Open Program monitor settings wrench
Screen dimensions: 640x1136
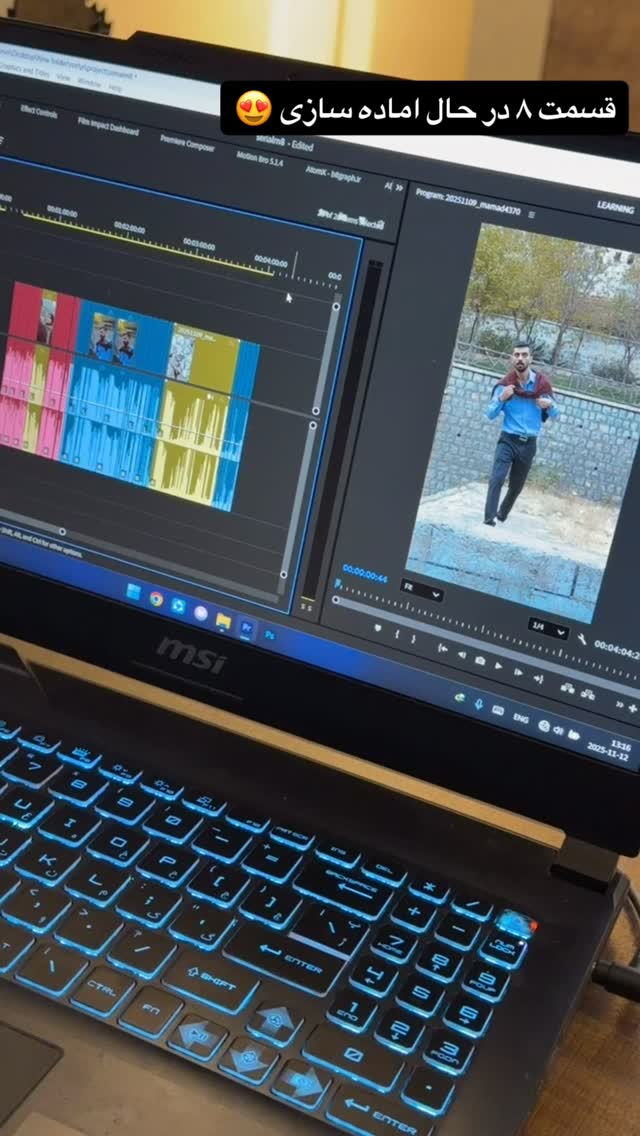[x=582, y=639]
